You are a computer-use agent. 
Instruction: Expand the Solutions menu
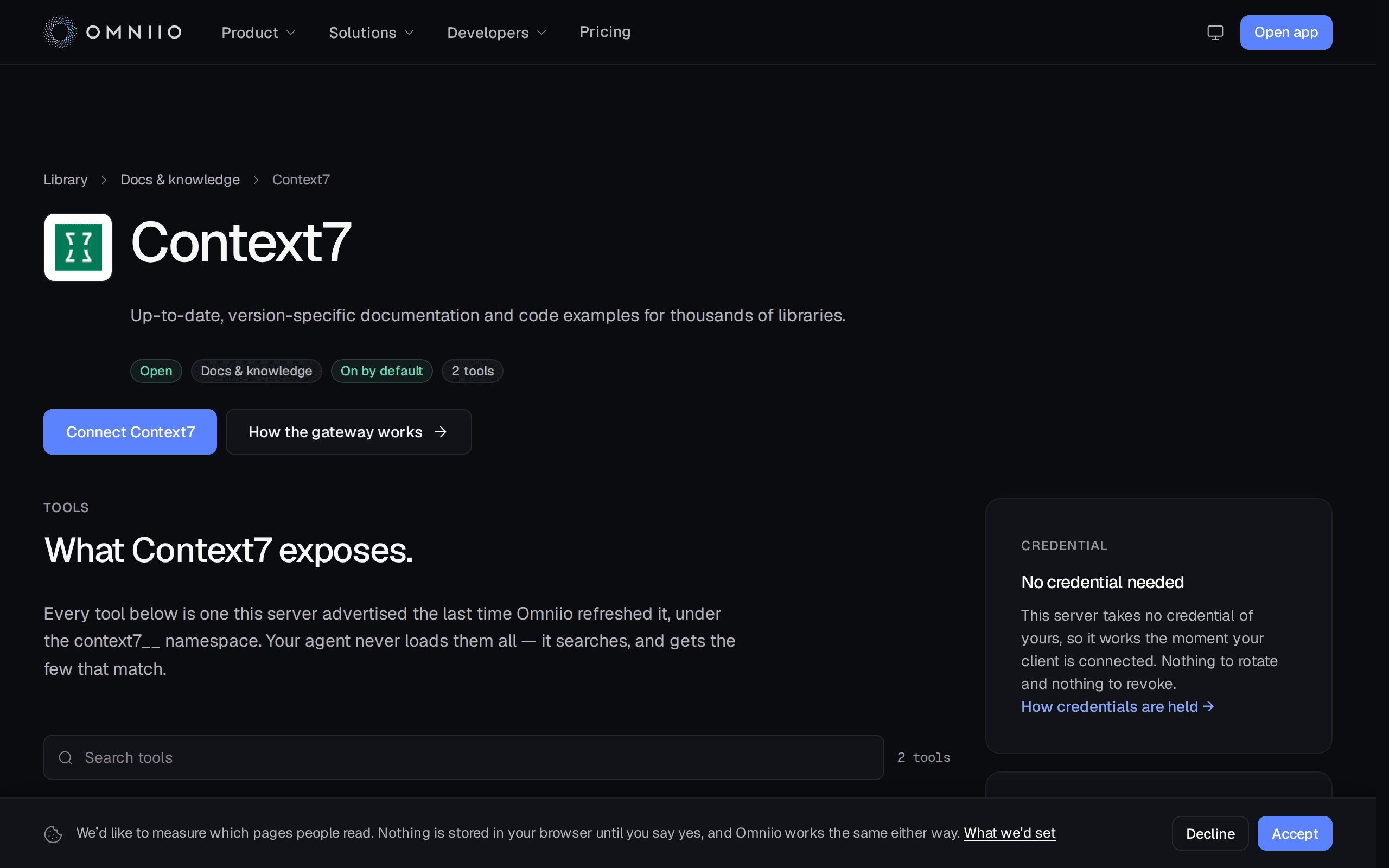(x=371, y=33)
